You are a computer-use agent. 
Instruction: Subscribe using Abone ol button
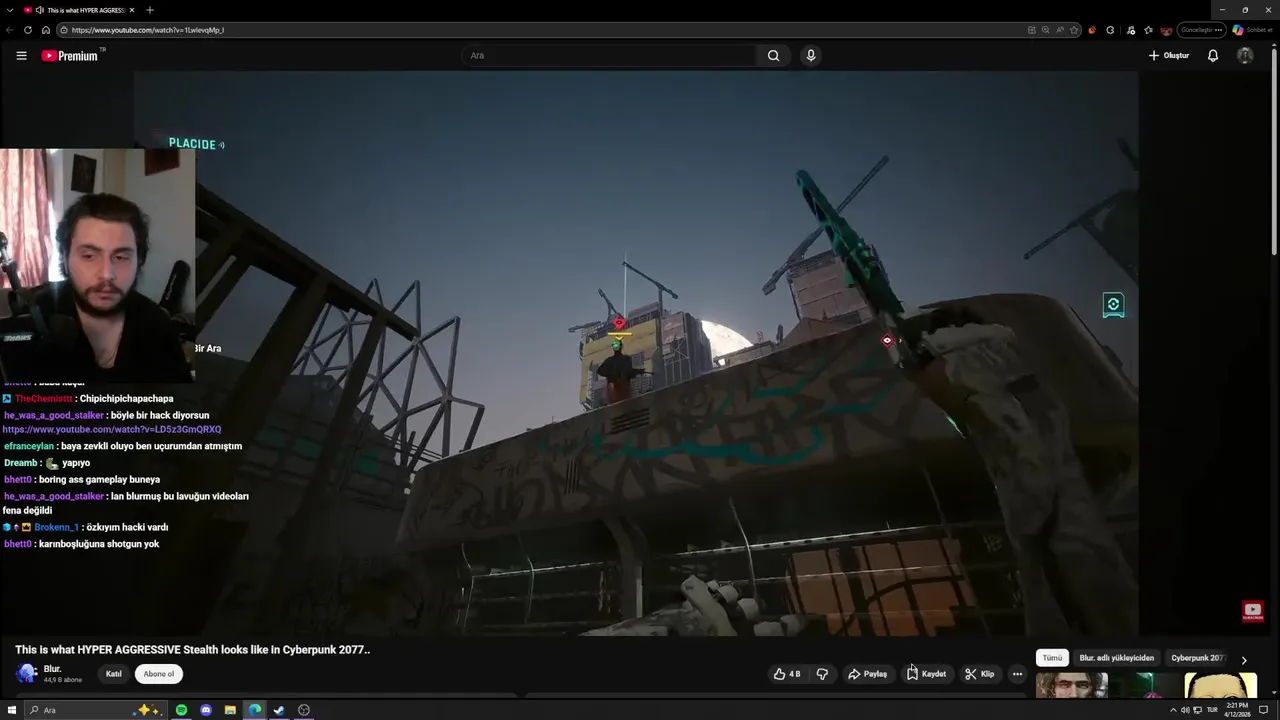158,674
